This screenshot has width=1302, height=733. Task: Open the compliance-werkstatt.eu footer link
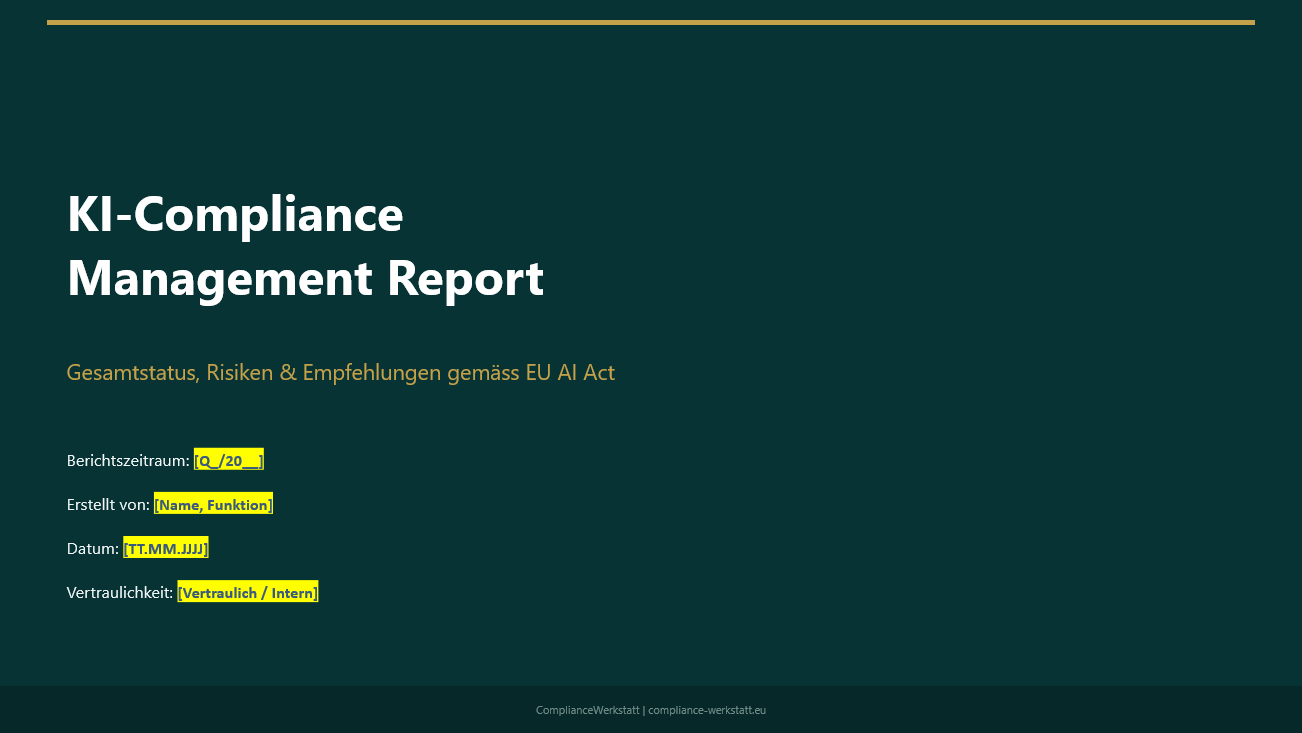(707, 710)
